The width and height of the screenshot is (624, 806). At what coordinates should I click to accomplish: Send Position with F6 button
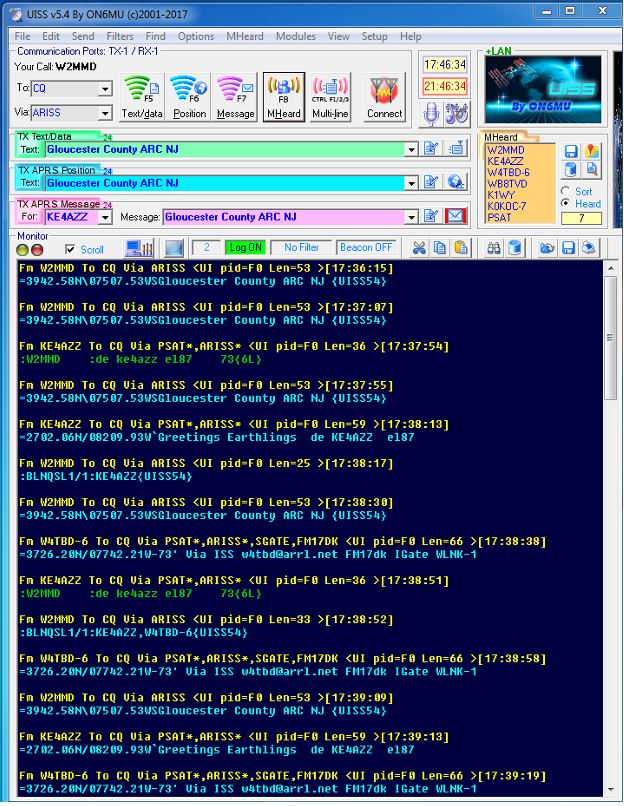(189, 97)
